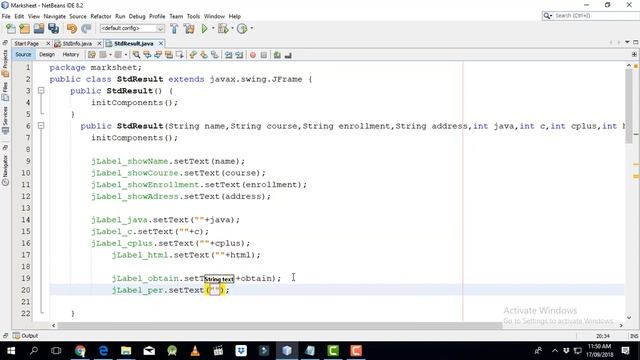Open the Output panel button
This screenshot has width=640, height=360.
(25, 336)
